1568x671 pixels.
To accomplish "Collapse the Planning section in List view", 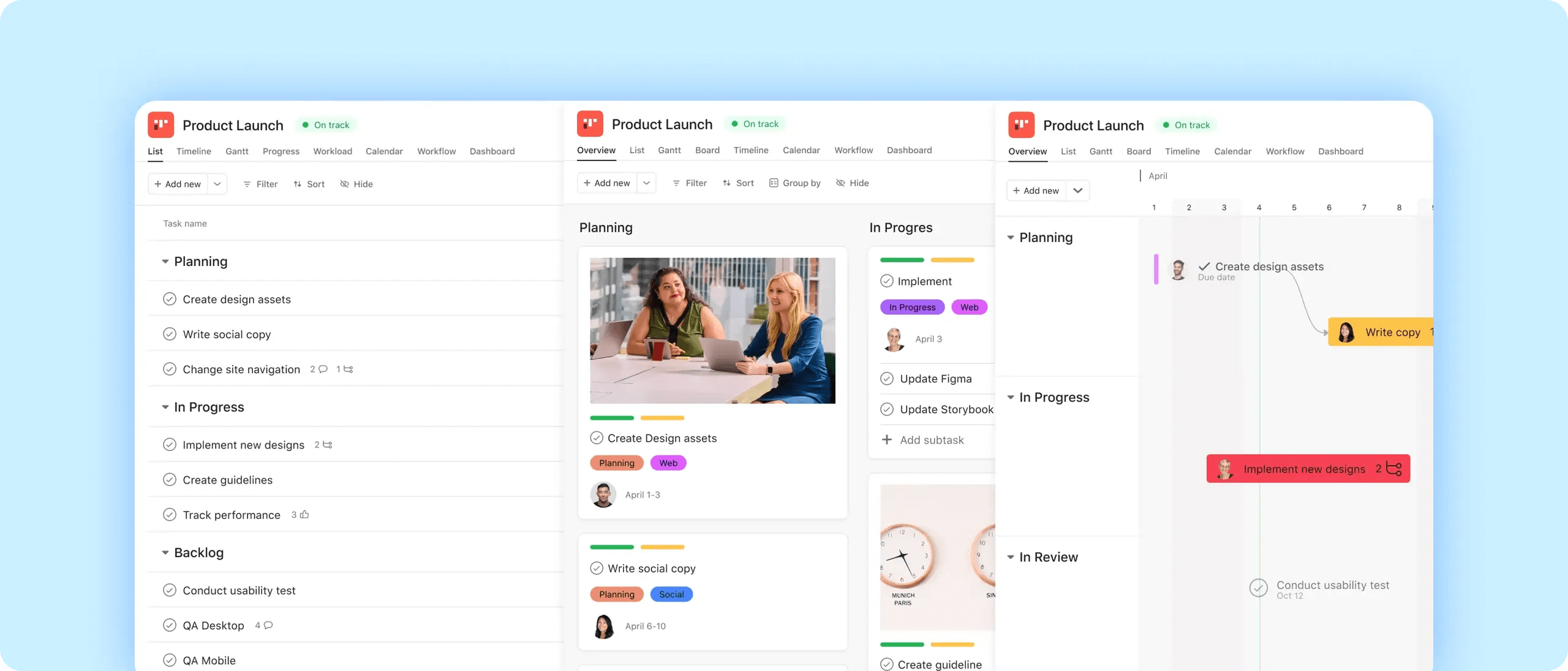I will tap(164, 261).
